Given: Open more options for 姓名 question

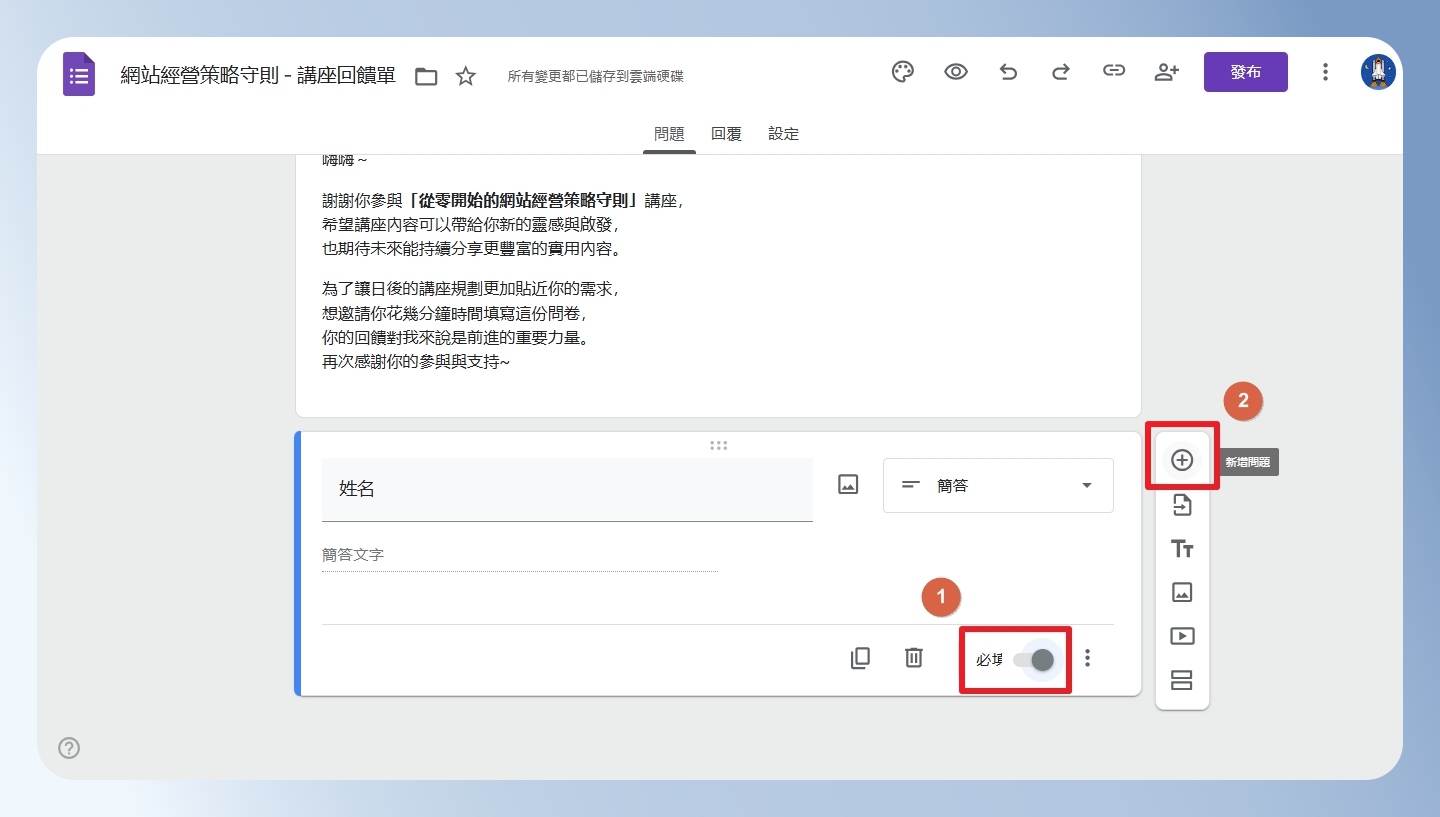Looking at the screenshot, I should (x=1088, y=658).
